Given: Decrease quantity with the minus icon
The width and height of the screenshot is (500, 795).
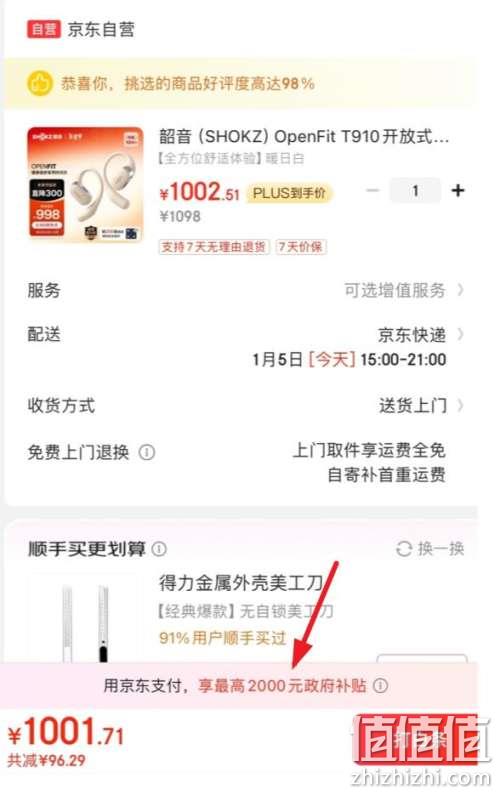Looking at the screenshot, I should tap(373, 191).
